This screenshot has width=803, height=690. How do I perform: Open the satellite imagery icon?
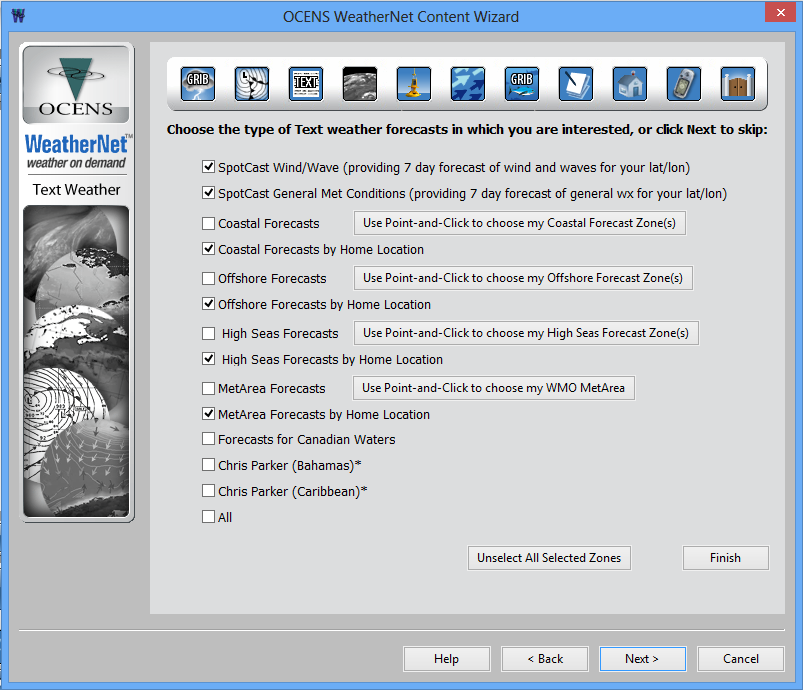[x=360, y=83]
